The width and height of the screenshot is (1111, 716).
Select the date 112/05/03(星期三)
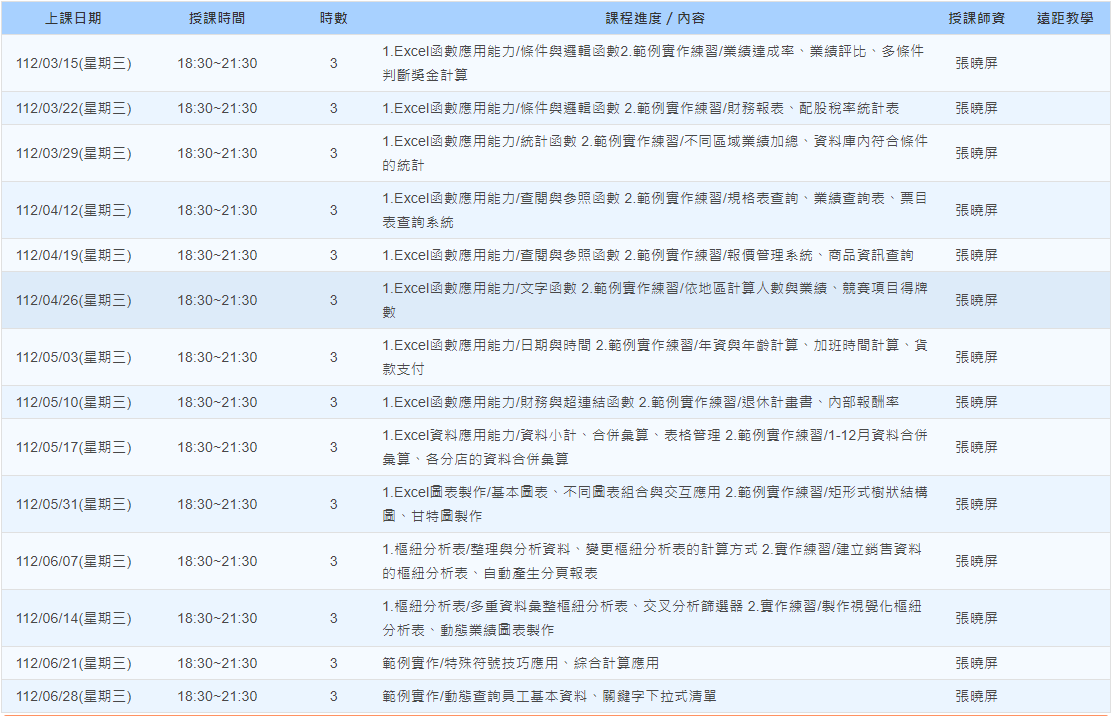pos(74,357)
